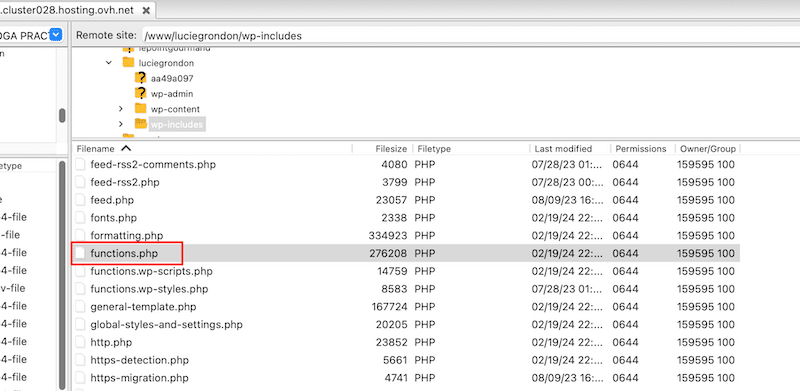
Task: Expand the wp-includes folder node
Action: pos(121,124)
